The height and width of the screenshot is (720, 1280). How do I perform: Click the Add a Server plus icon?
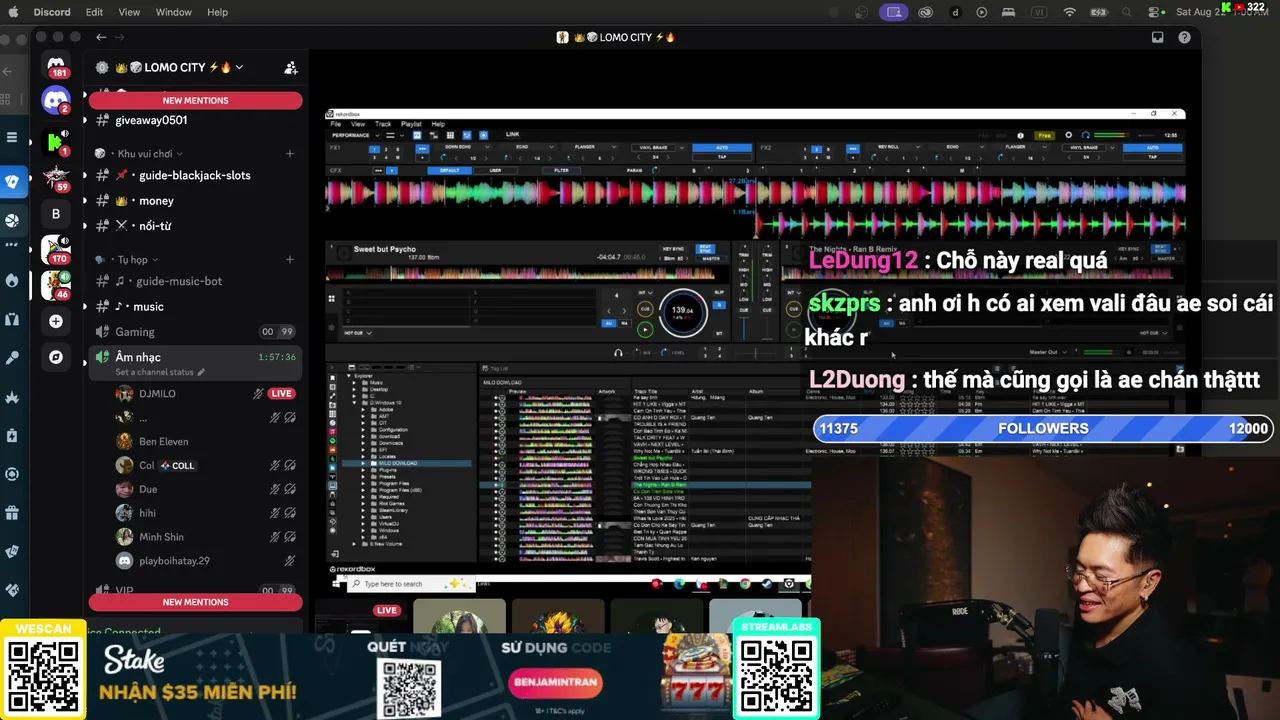[56, 321]
